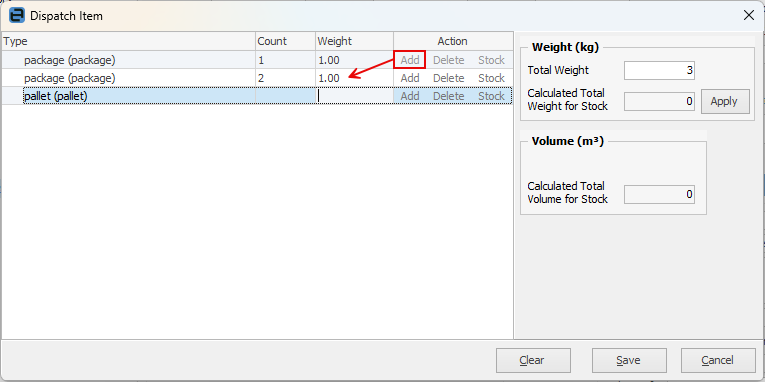The width and height of the screenshot is (765, 382).
Task: Click the Type column header
Action: click(x=129, y=41)
